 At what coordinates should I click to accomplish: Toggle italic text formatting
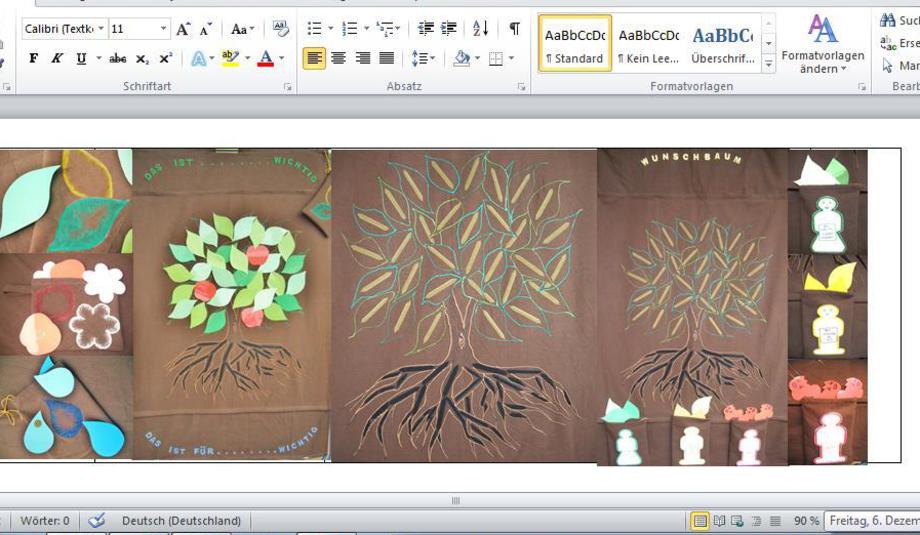pyautogui.click(x=57, y=59)
